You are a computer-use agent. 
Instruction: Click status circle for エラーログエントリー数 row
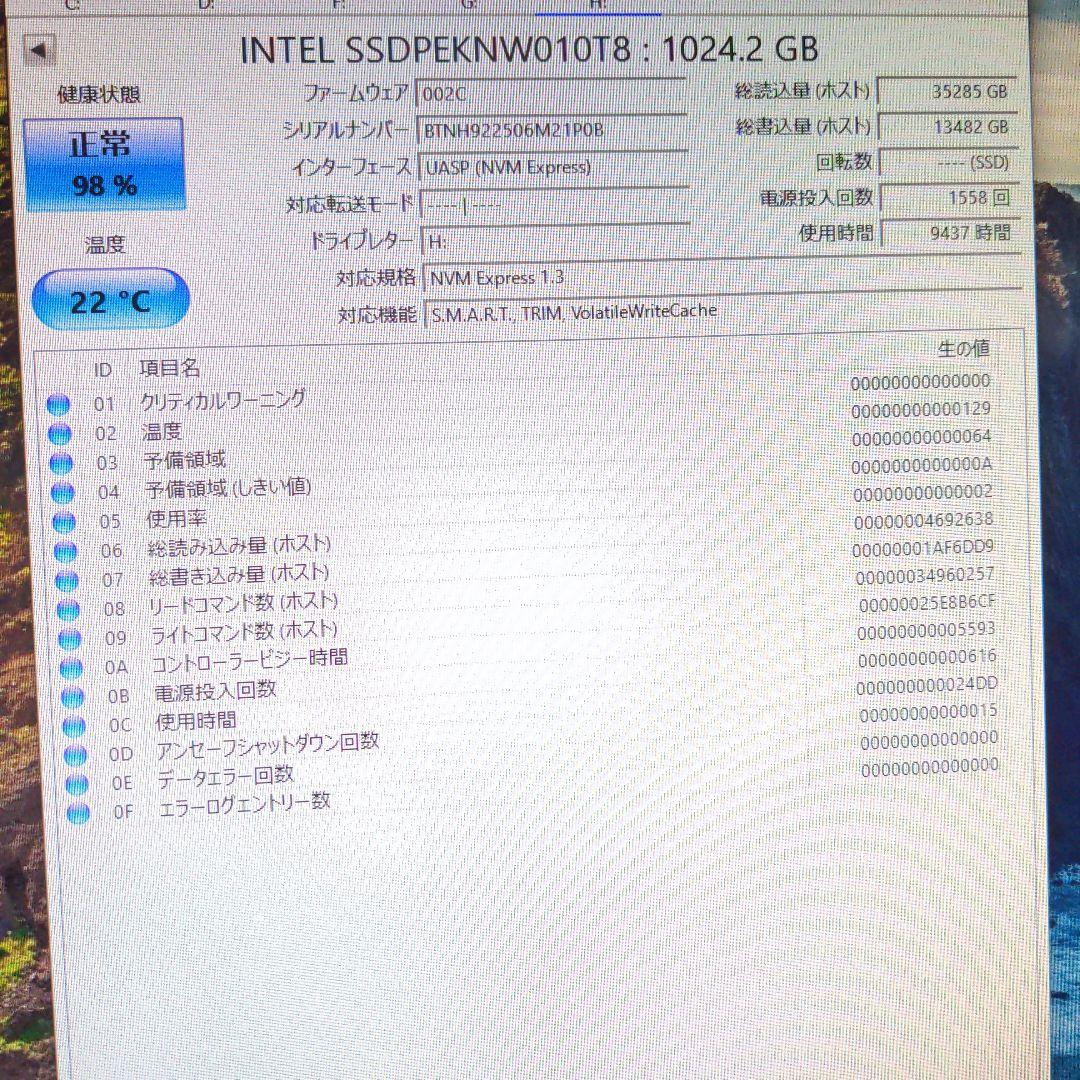(78, 813)
